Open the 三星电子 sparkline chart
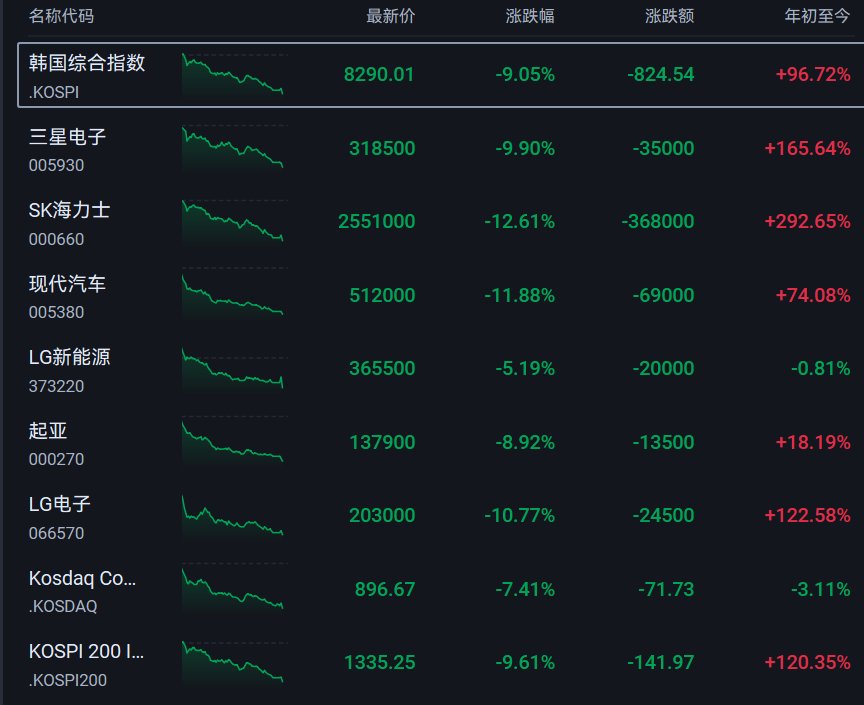Viewport: 864px width, 705px height. click(x=234, y=148)
